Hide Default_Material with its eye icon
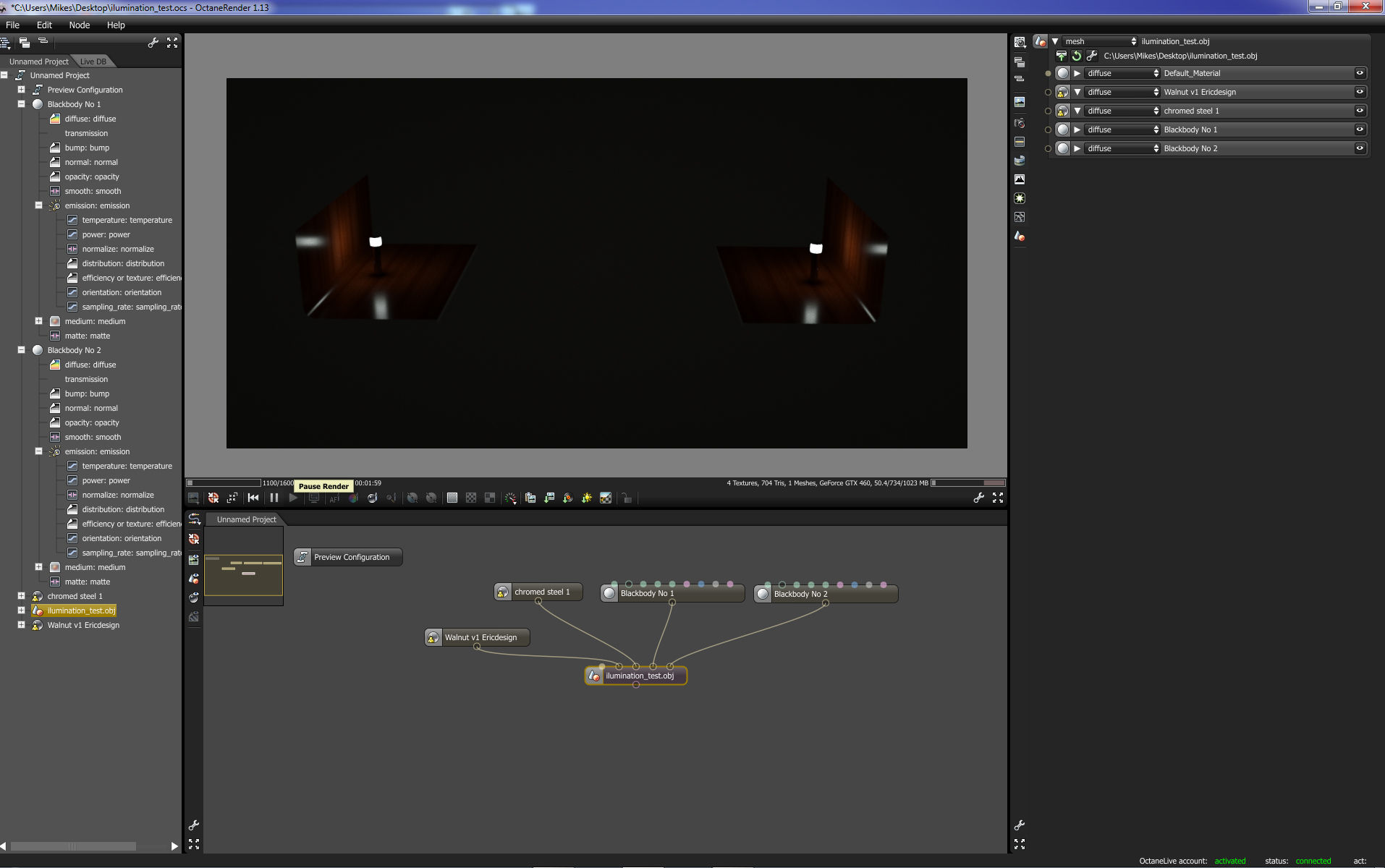Screen dimensions: 1385x868 [1360, 73]
